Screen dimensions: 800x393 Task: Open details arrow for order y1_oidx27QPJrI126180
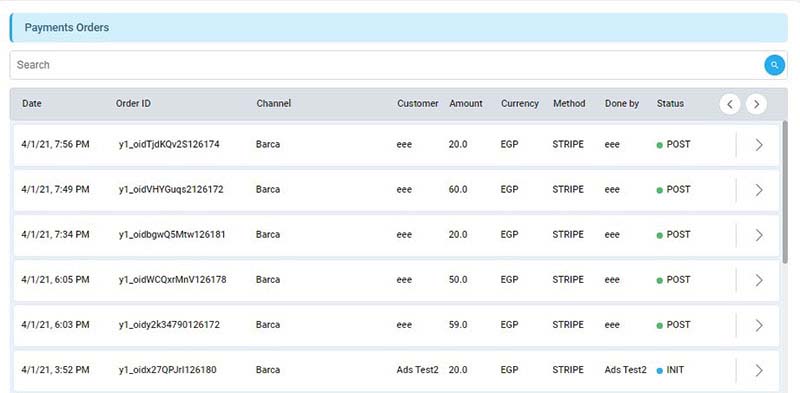[x=759, y=370]
